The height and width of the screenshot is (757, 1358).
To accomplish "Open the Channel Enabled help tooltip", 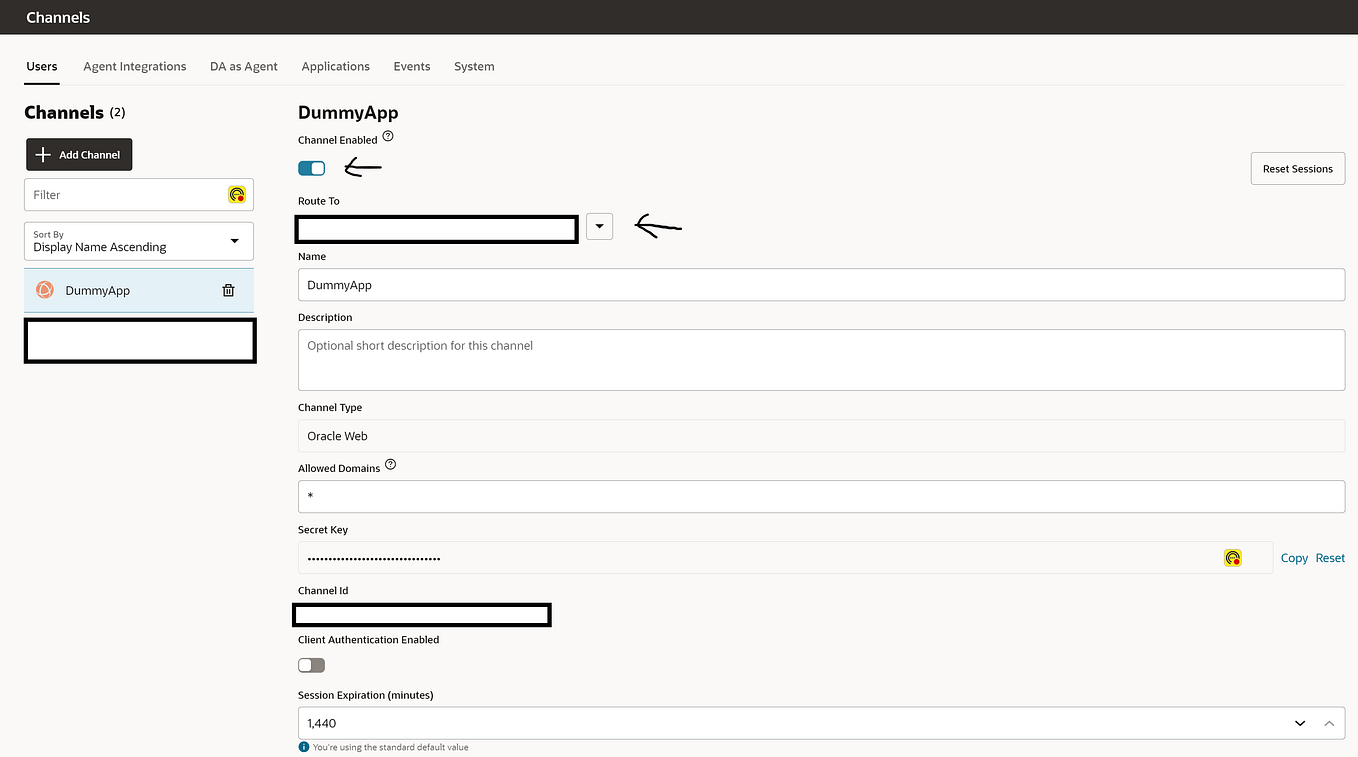I will coord(388,136).
